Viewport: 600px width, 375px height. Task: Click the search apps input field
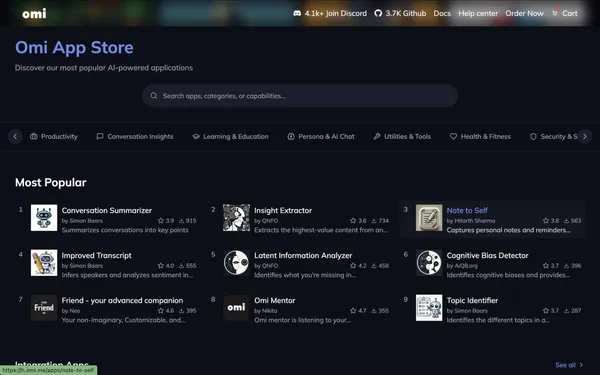click(x=300, y=96)
